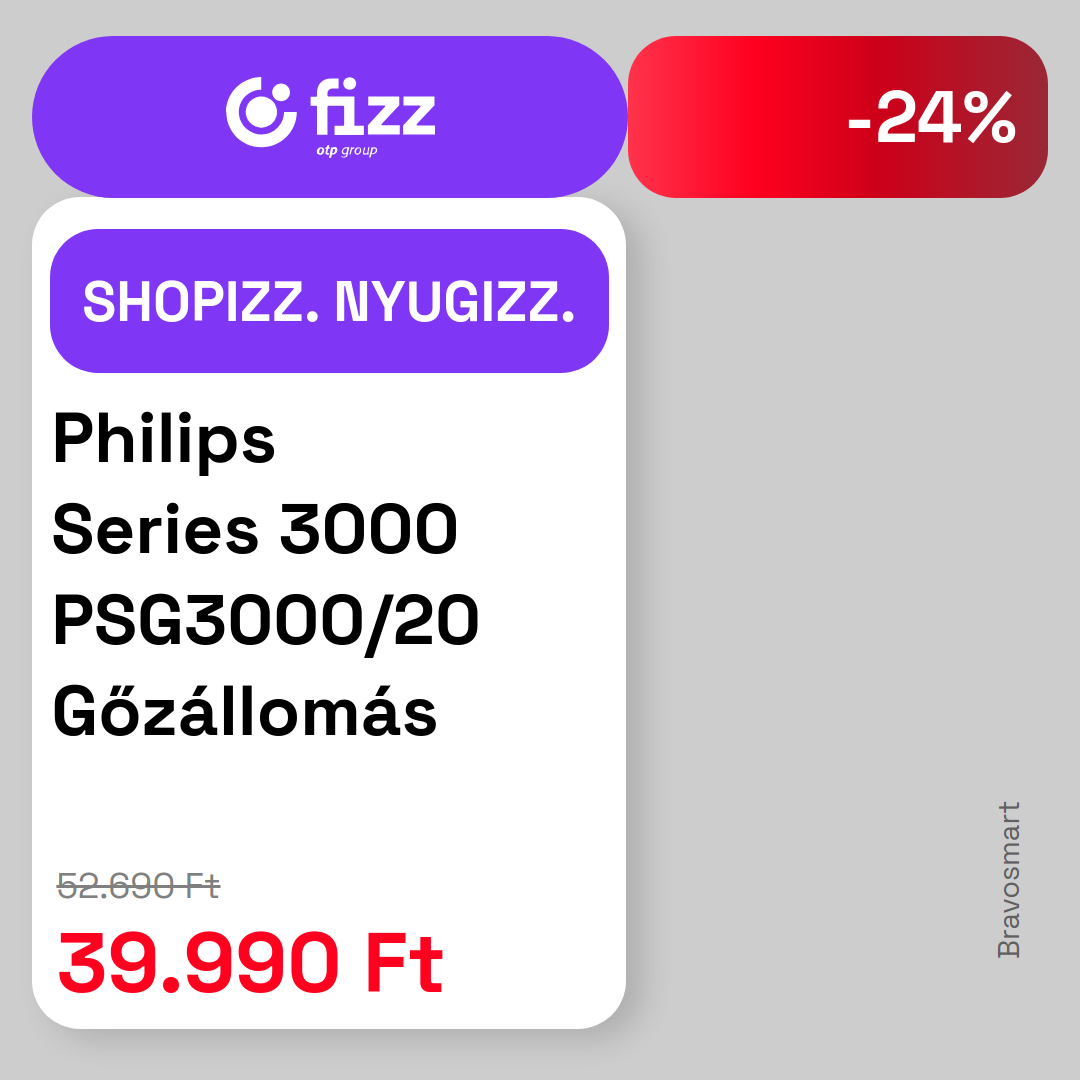
Task: Click purple slogan banner's empty lower edge
Action: coord(329,353)
